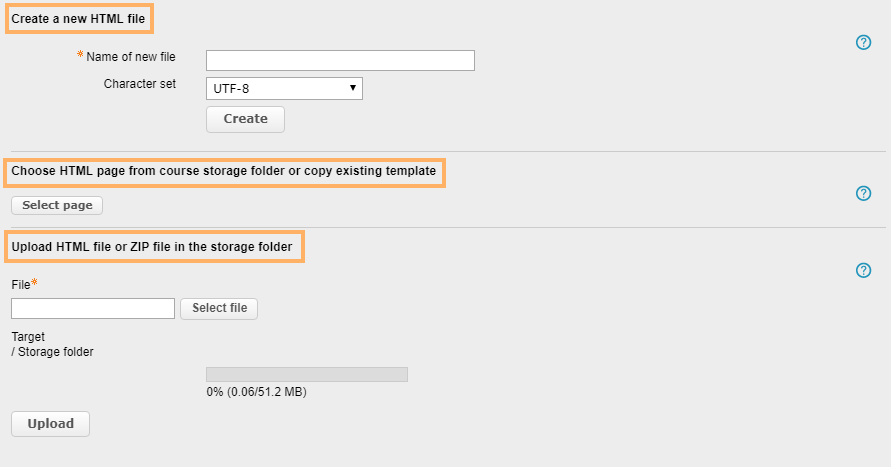The width and height of the screenshot is (891, 467).
Task: Focus the File path input box
Action: click(93, 308)
